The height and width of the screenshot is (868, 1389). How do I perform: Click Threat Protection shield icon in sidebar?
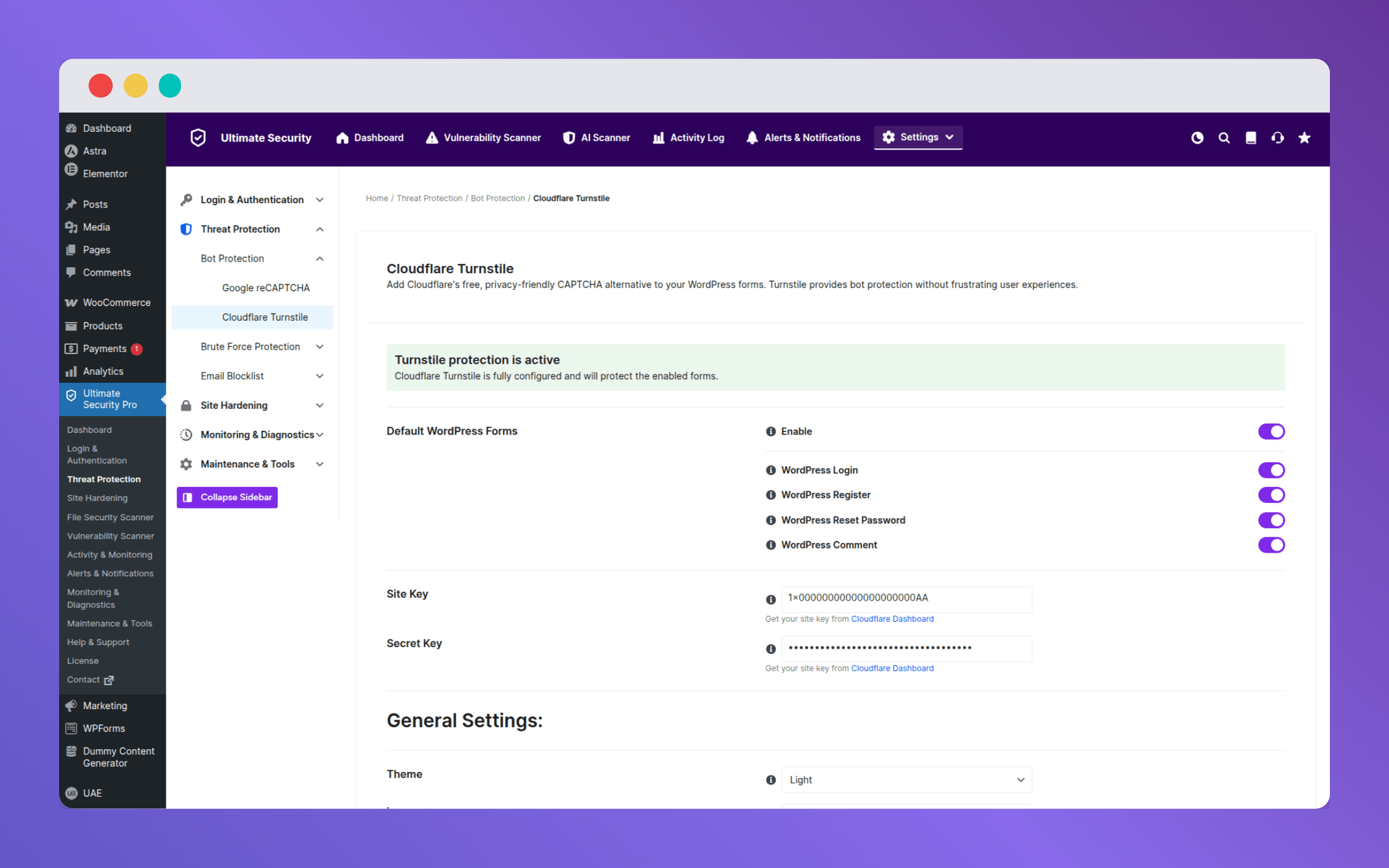click(x=186, y=229)
